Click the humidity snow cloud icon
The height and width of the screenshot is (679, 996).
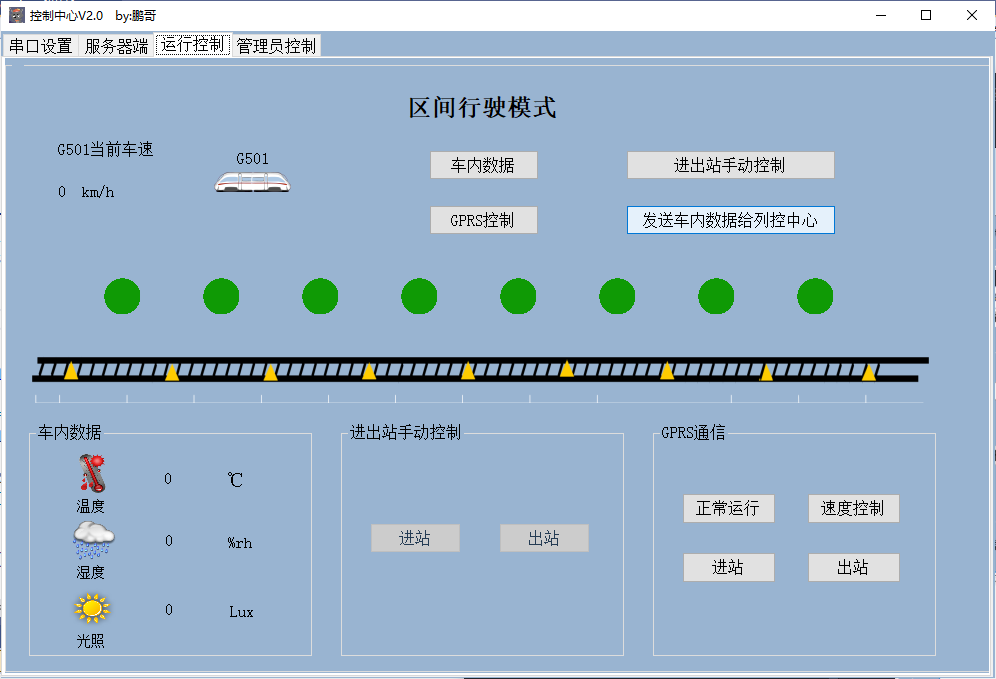click(91, 537)
